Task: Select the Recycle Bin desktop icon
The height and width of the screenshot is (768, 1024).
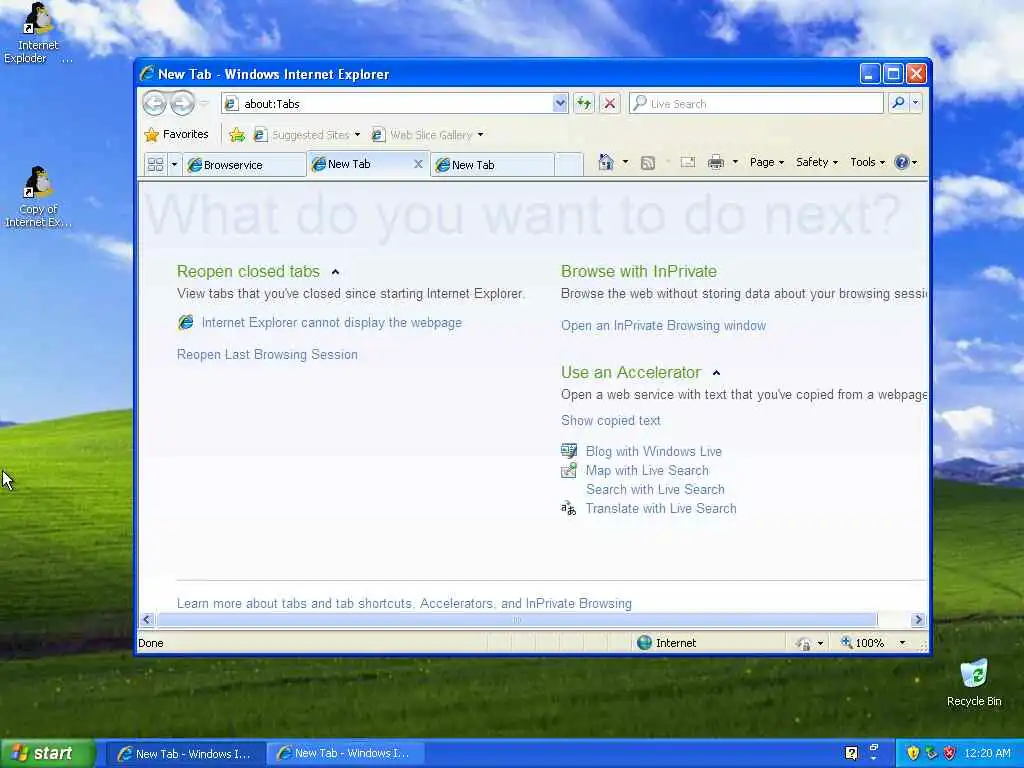Action: [974, 683]
